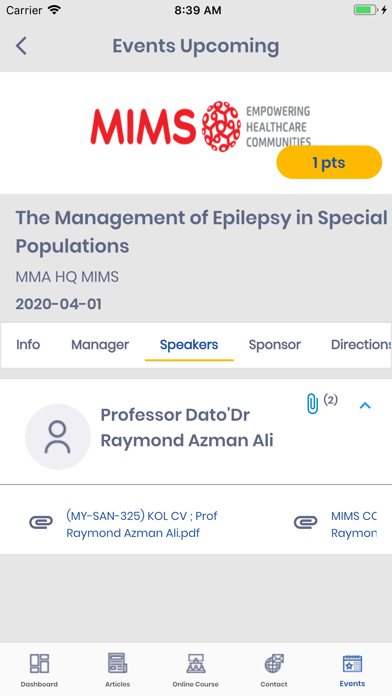Tap the back arrow icon
Screen dimensions: 392x696
point(21,46)
